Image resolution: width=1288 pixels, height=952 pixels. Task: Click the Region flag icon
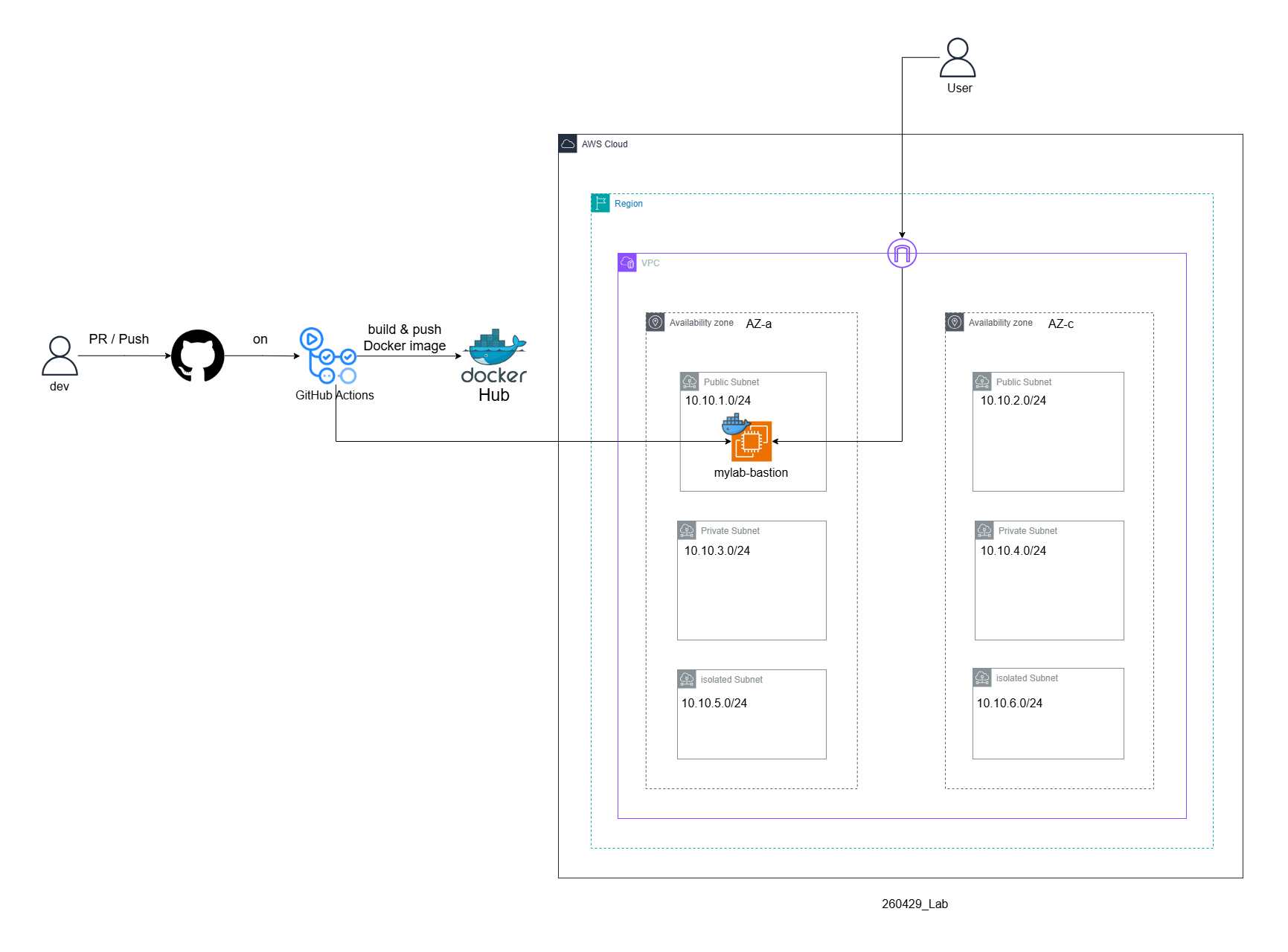coord(600,203)
